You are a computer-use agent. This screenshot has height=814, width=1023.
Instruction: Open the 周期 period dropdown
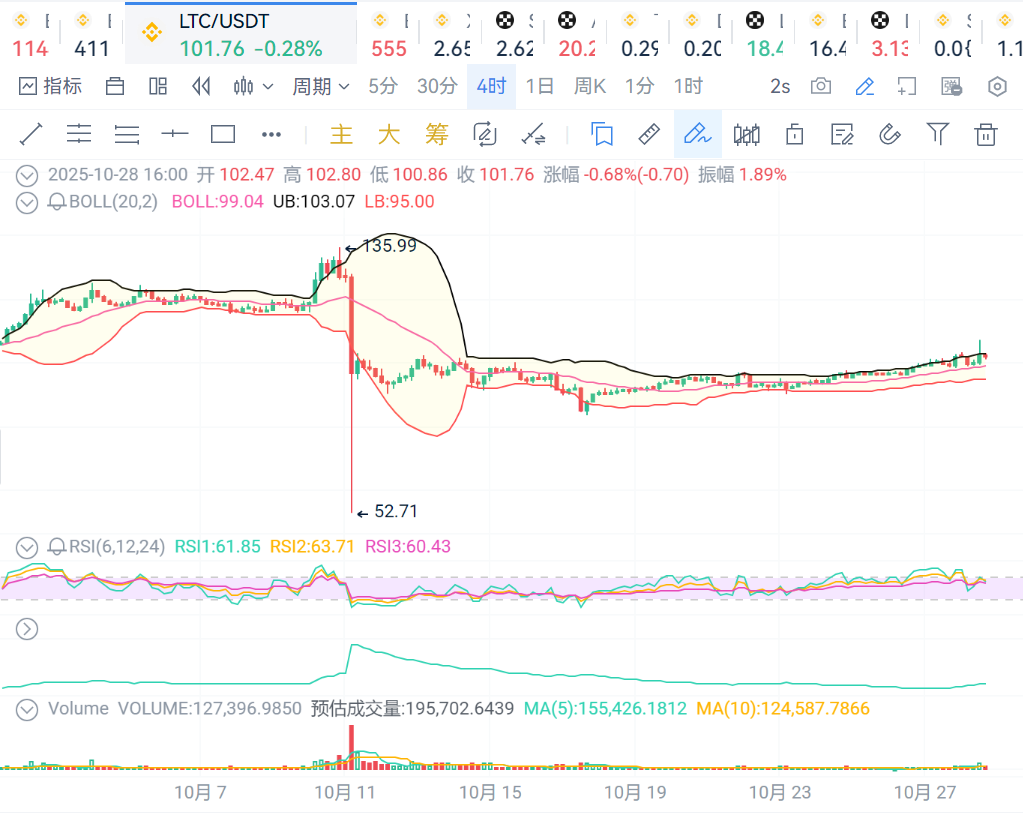[x=320, y=87]
